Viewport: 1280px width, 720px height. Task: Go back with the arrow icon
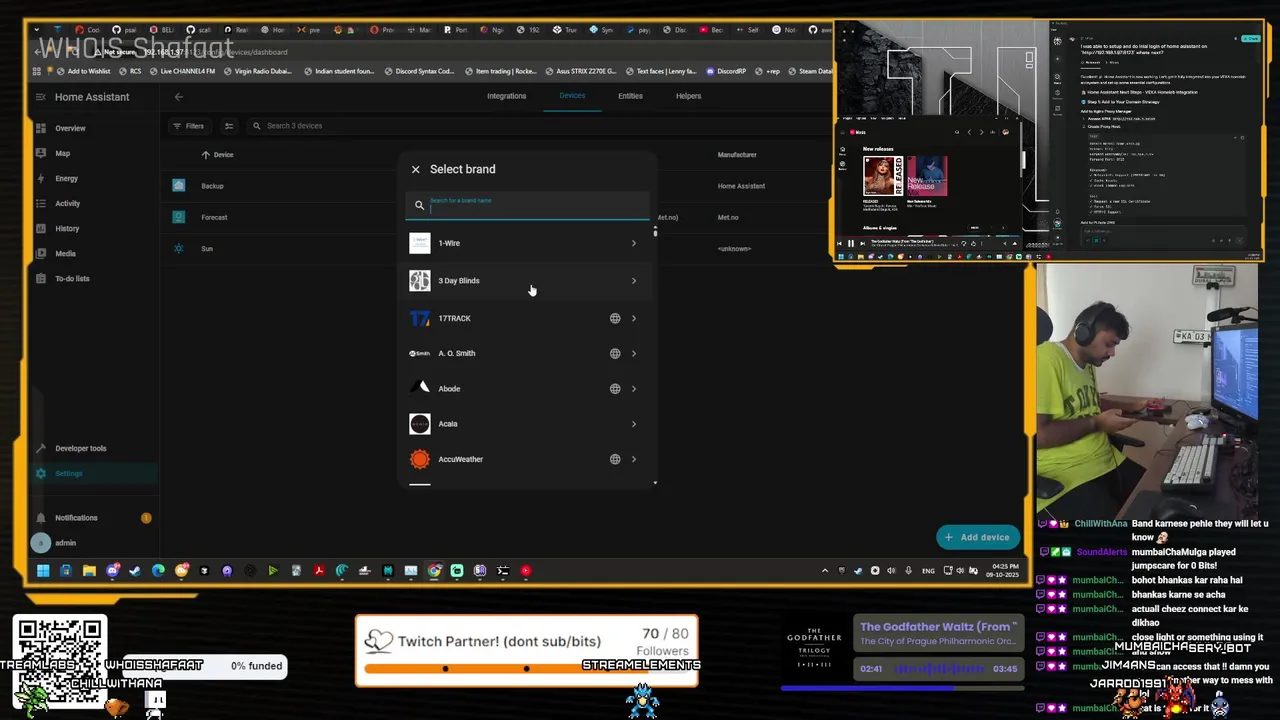click(x=178, y=97)
